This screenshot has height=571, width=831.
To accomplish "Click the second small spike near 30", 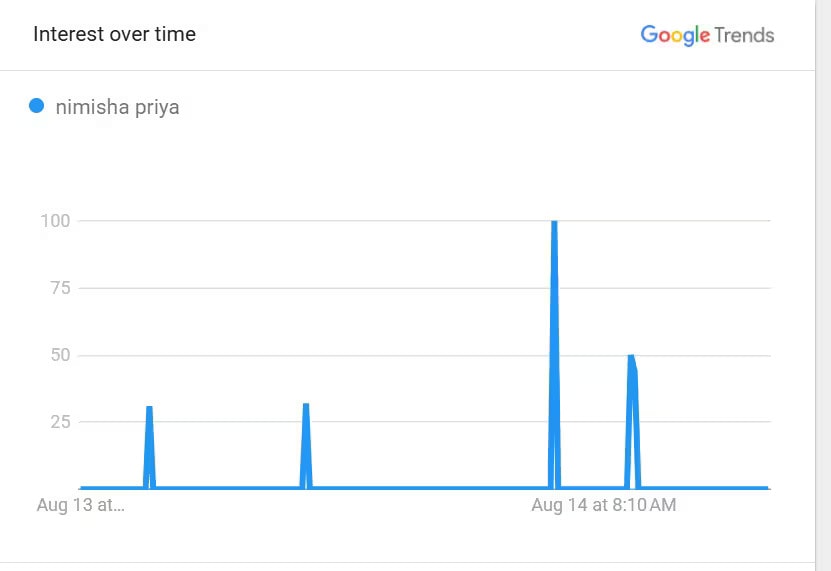I will click(x=306, y=406).
